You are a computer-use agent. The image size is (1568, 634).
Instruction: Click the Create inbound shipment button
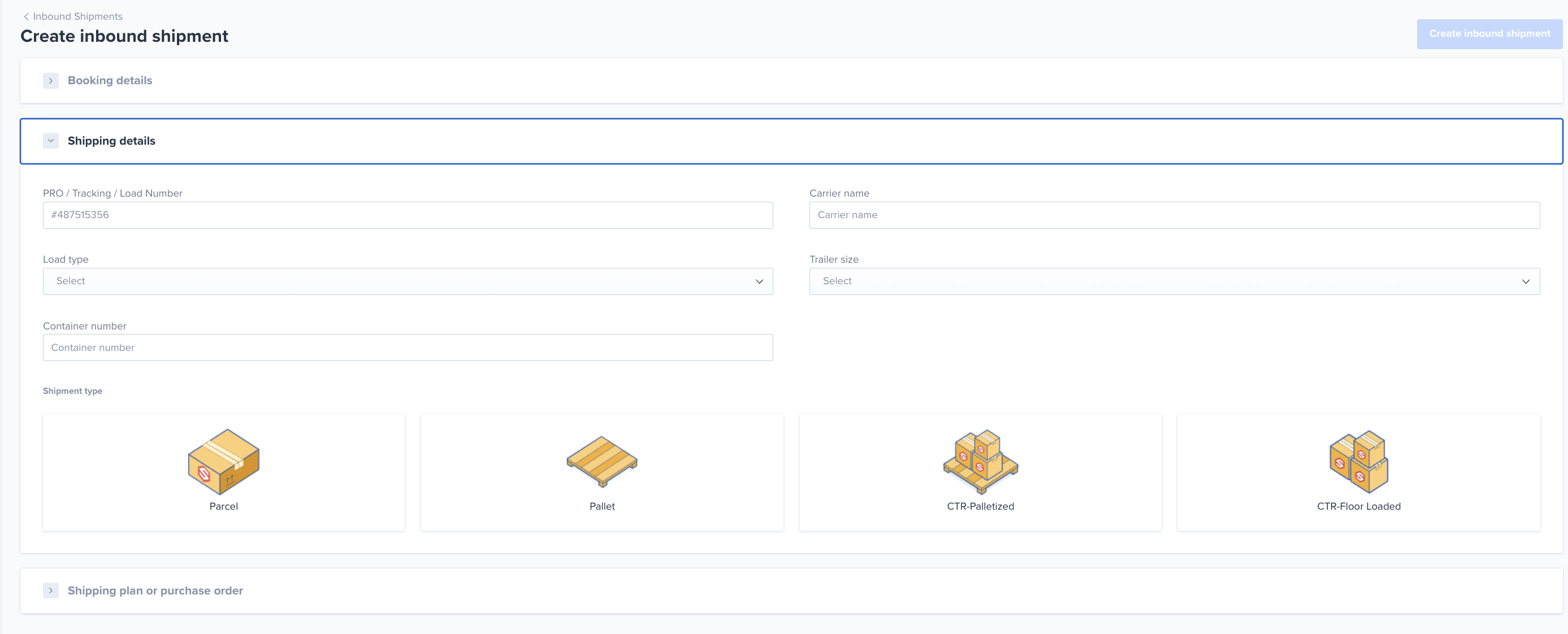tap(1489, 33)
